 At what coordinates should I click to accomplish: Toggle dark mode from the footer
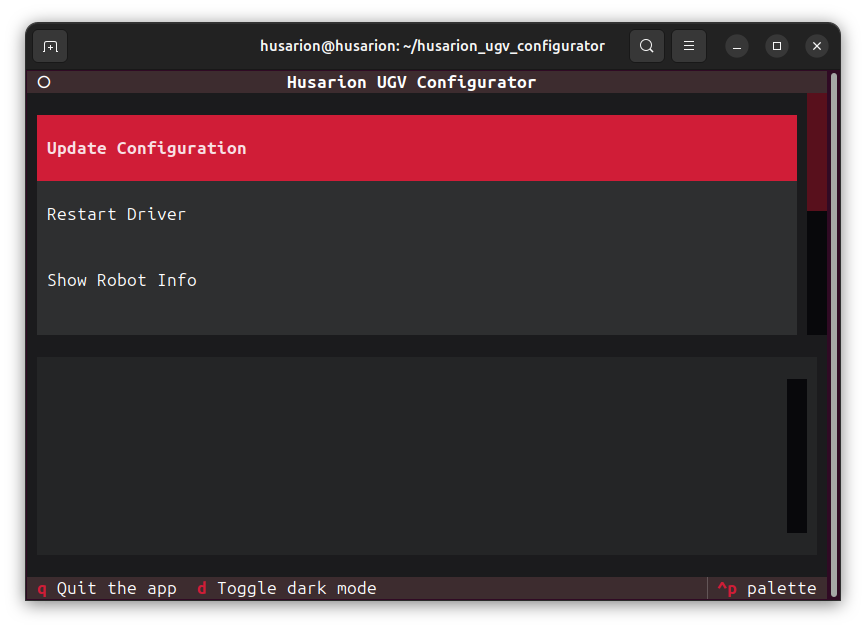pos(287,588)
